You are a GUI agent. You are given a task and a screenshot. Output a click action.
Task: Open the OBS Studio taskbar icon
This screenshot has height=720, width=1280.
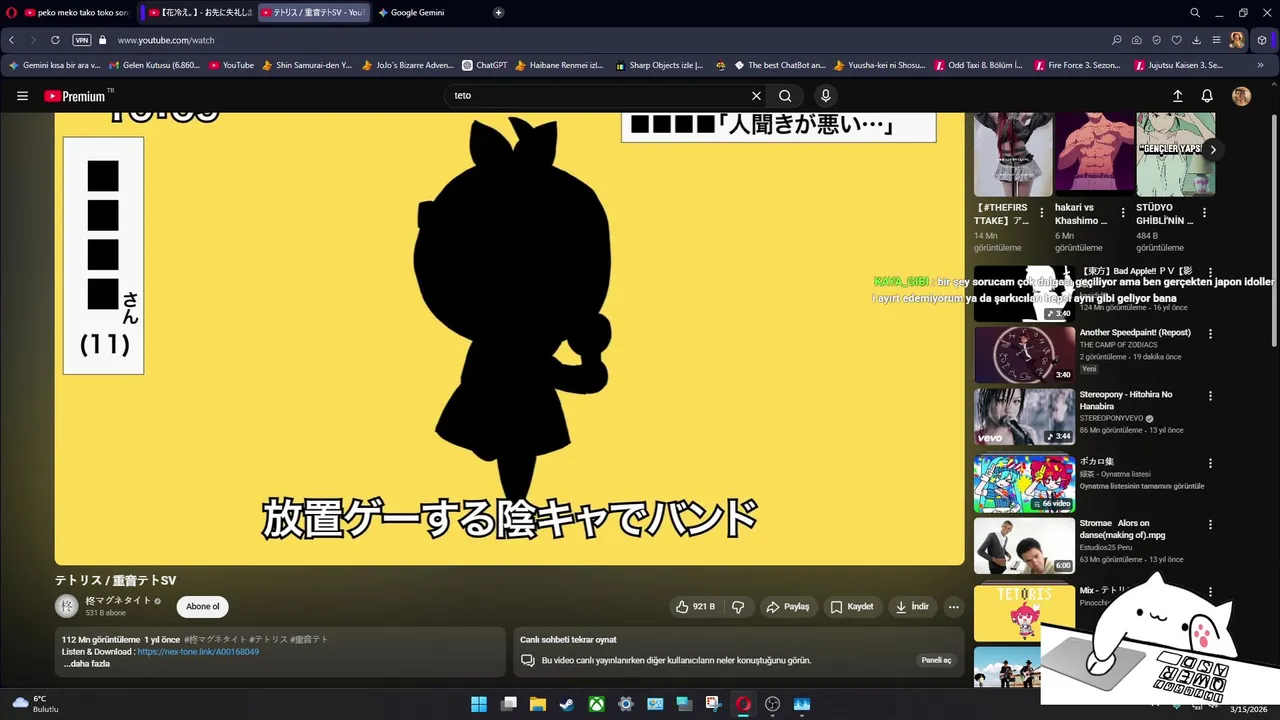click(772, 704)
